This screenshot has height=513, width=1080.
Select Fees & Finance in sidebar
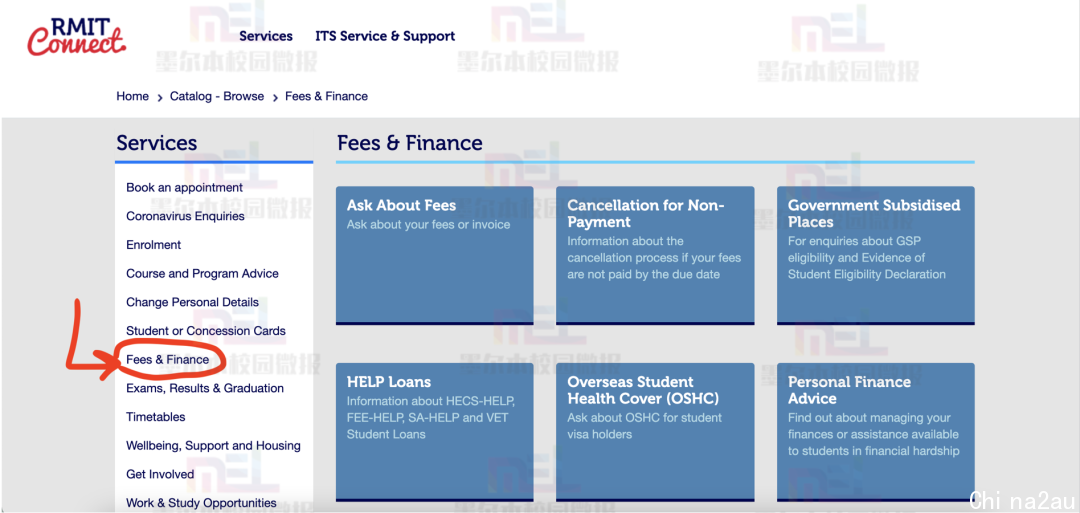[x=167, y=359]
